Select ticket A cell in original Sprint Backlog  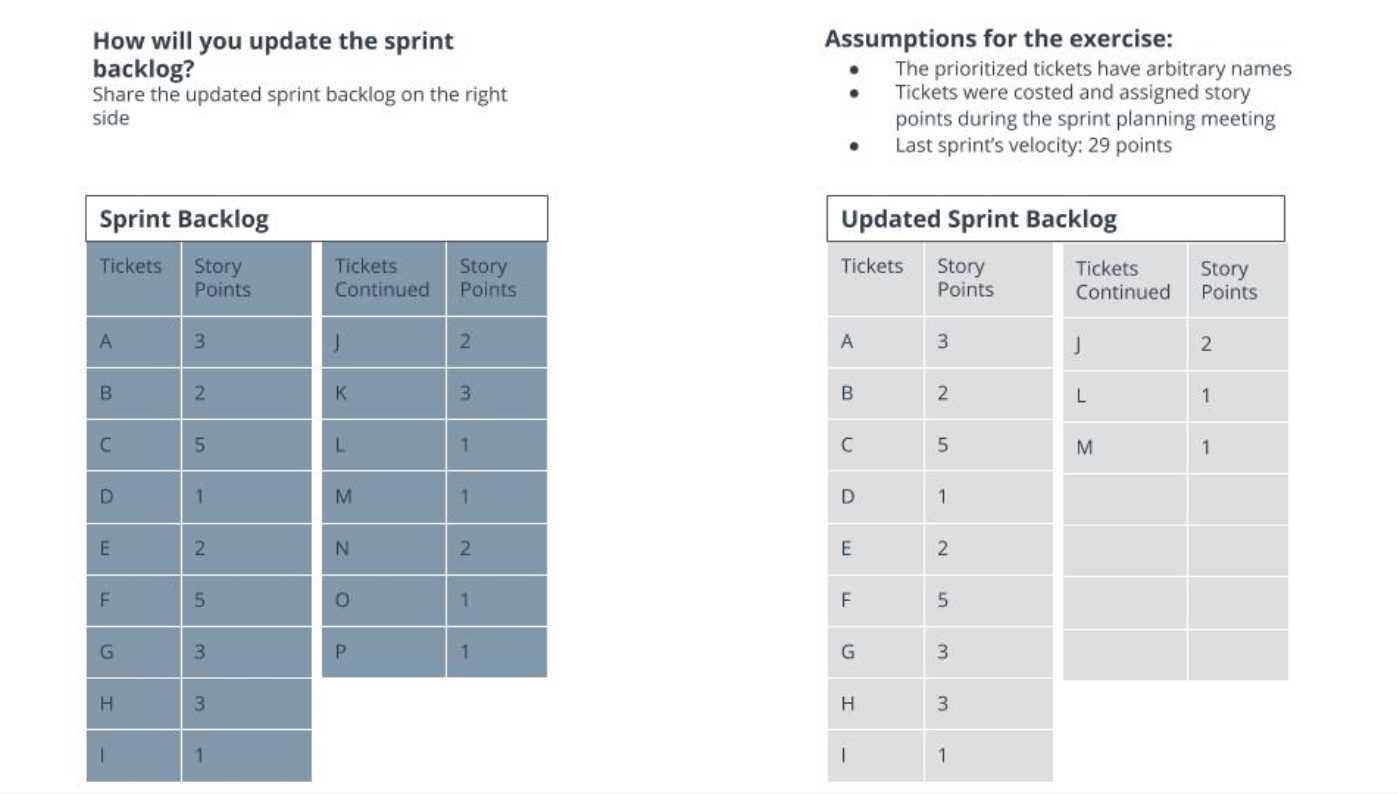[x=133, y=342]
